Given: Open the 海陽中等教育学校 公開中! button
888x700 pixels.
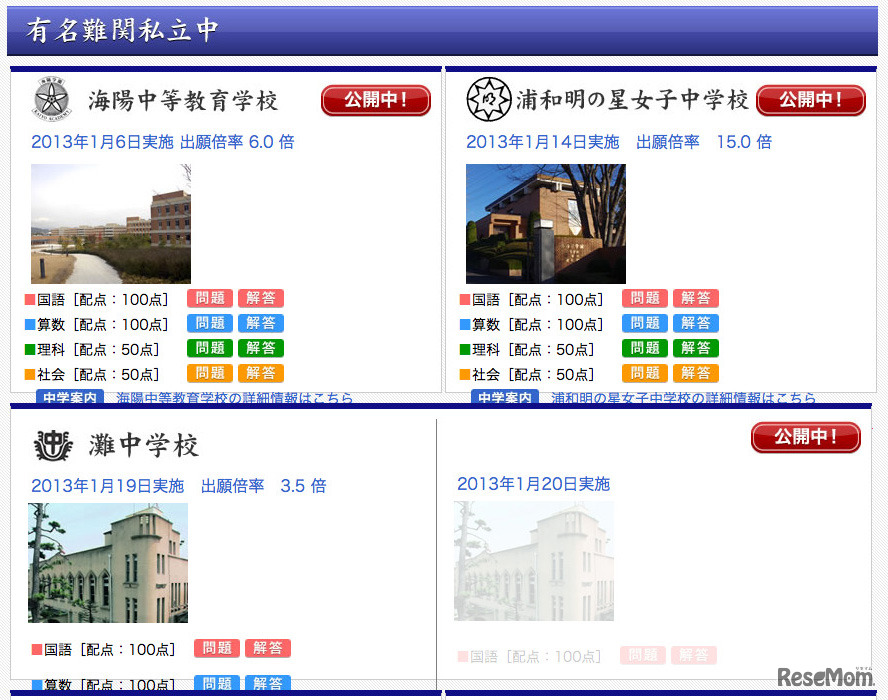Looking at the screenshot, I should tap(376, 100).
